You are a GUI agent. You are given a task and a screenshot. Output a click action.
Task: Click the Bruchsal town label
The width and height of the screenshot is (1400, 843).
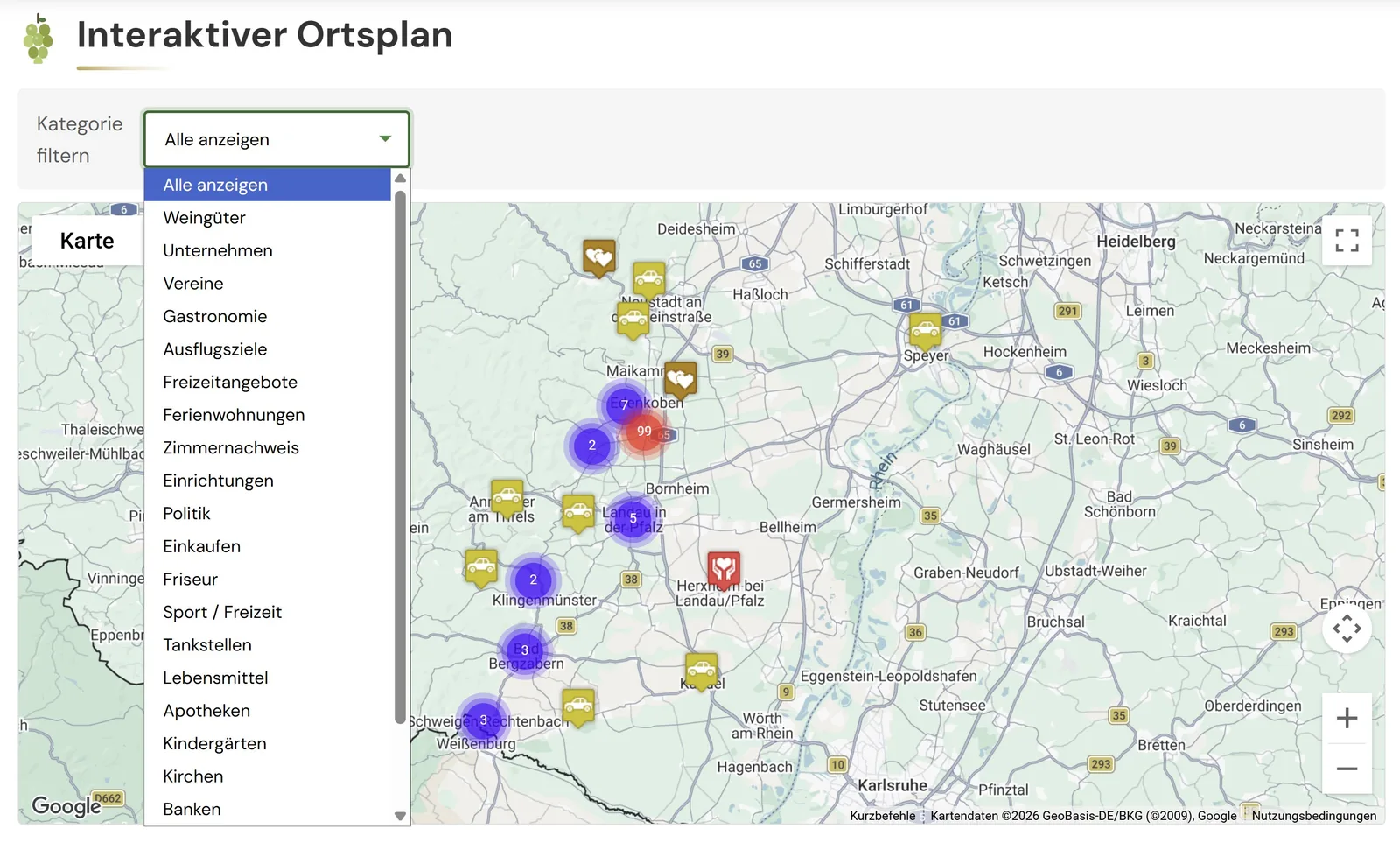[1055, 622]
